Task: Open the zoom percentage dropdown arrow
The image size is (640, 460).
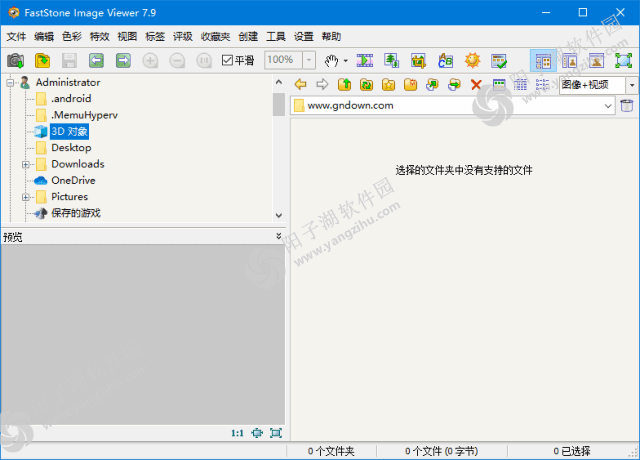Action: (309, 60)
